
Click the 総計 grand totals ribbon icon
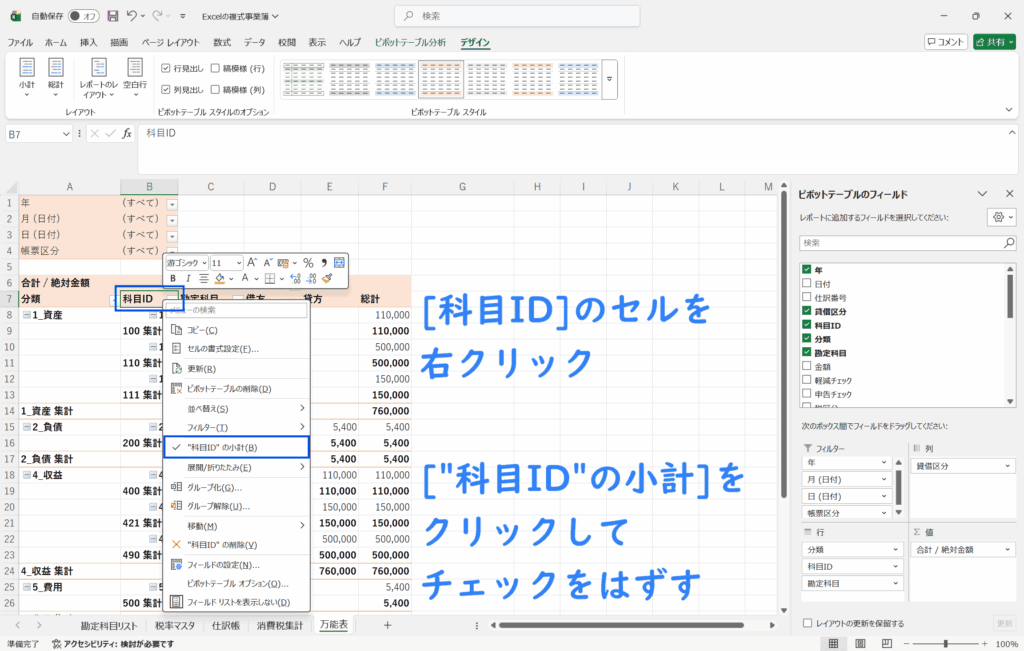[x=55, y=75]
